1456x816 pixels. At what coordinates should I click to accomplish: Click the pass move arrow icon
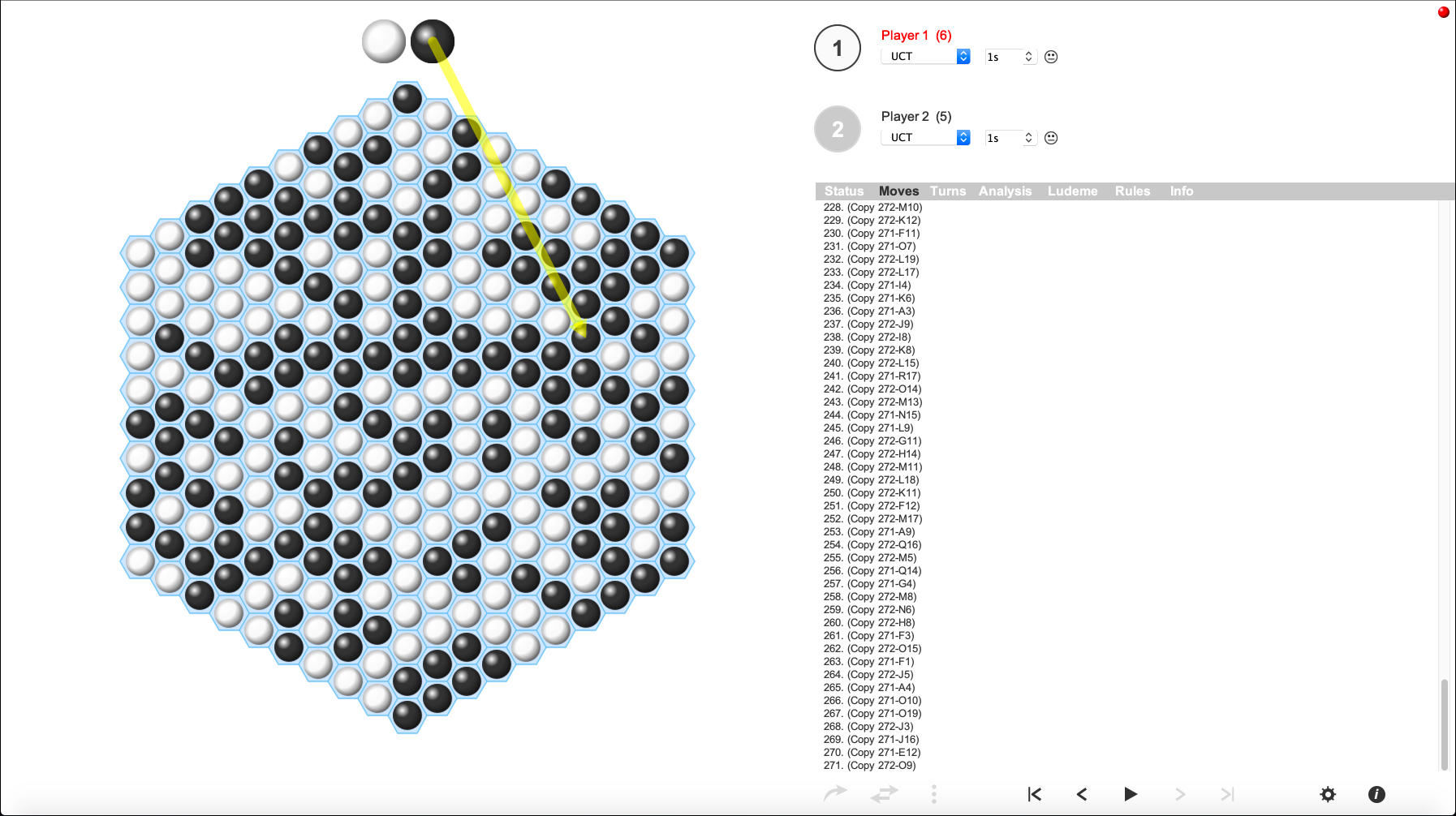point(835,793)
